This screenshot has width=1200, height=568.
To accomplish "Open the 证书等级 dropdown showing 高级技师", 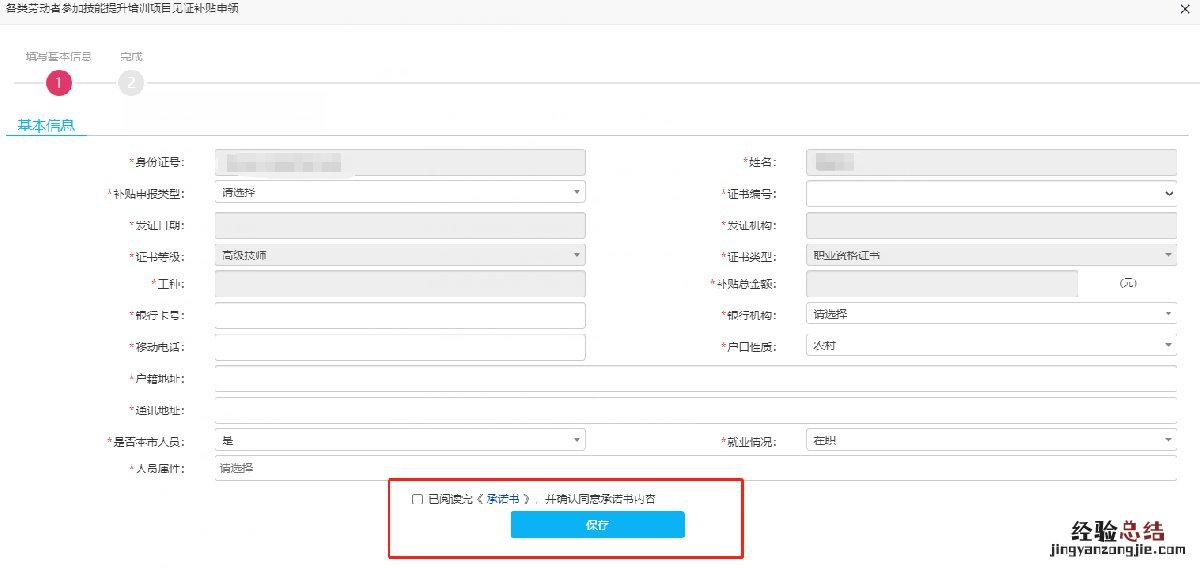I will pyautogui.click(x=399, y=255).
